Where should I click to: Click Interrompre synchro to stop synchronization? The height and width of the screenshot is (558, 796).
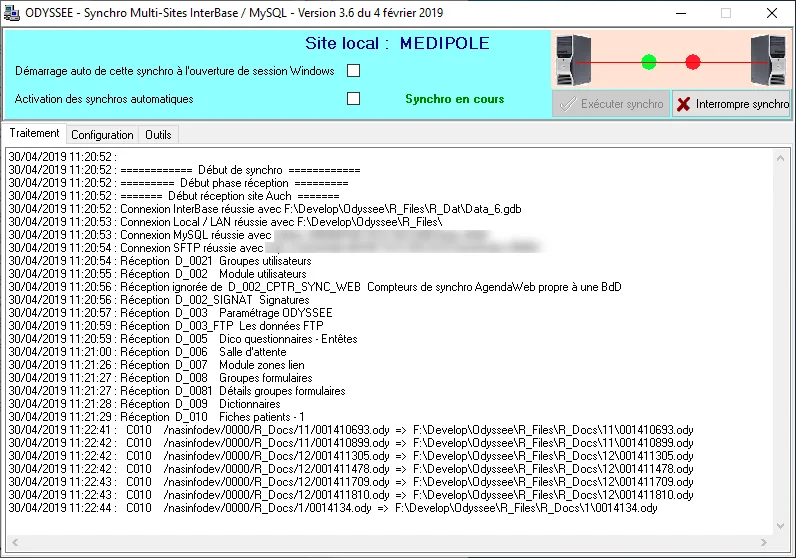[x=732, y=104]
